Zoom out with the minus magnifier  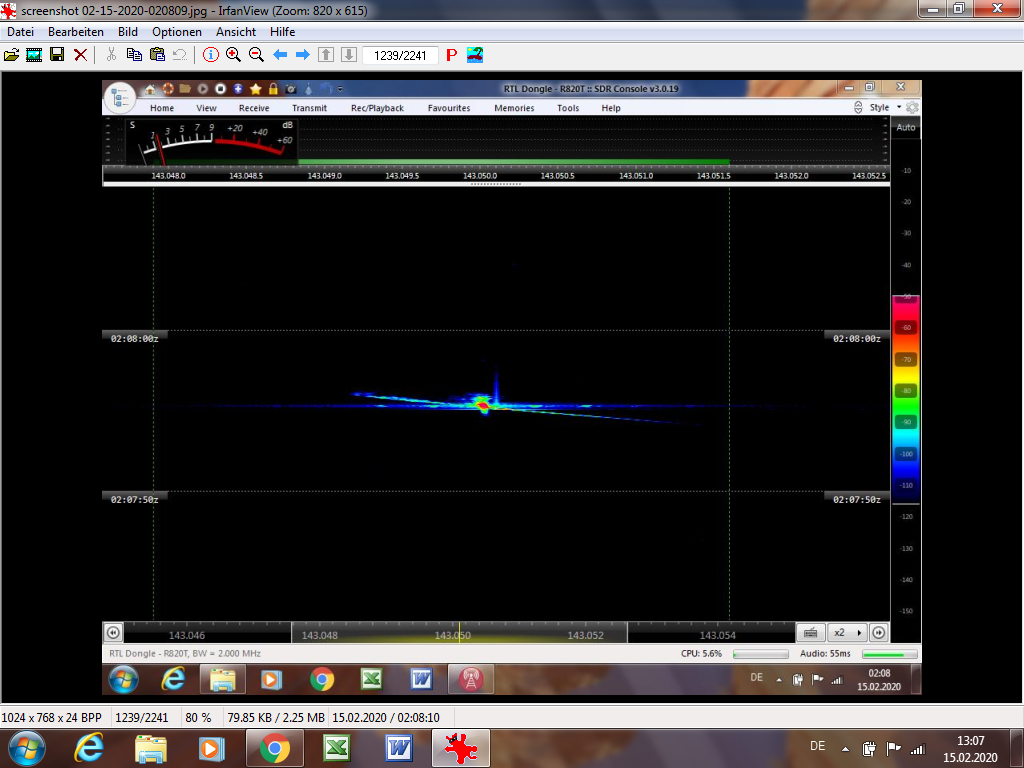click(x=256, y=55)
